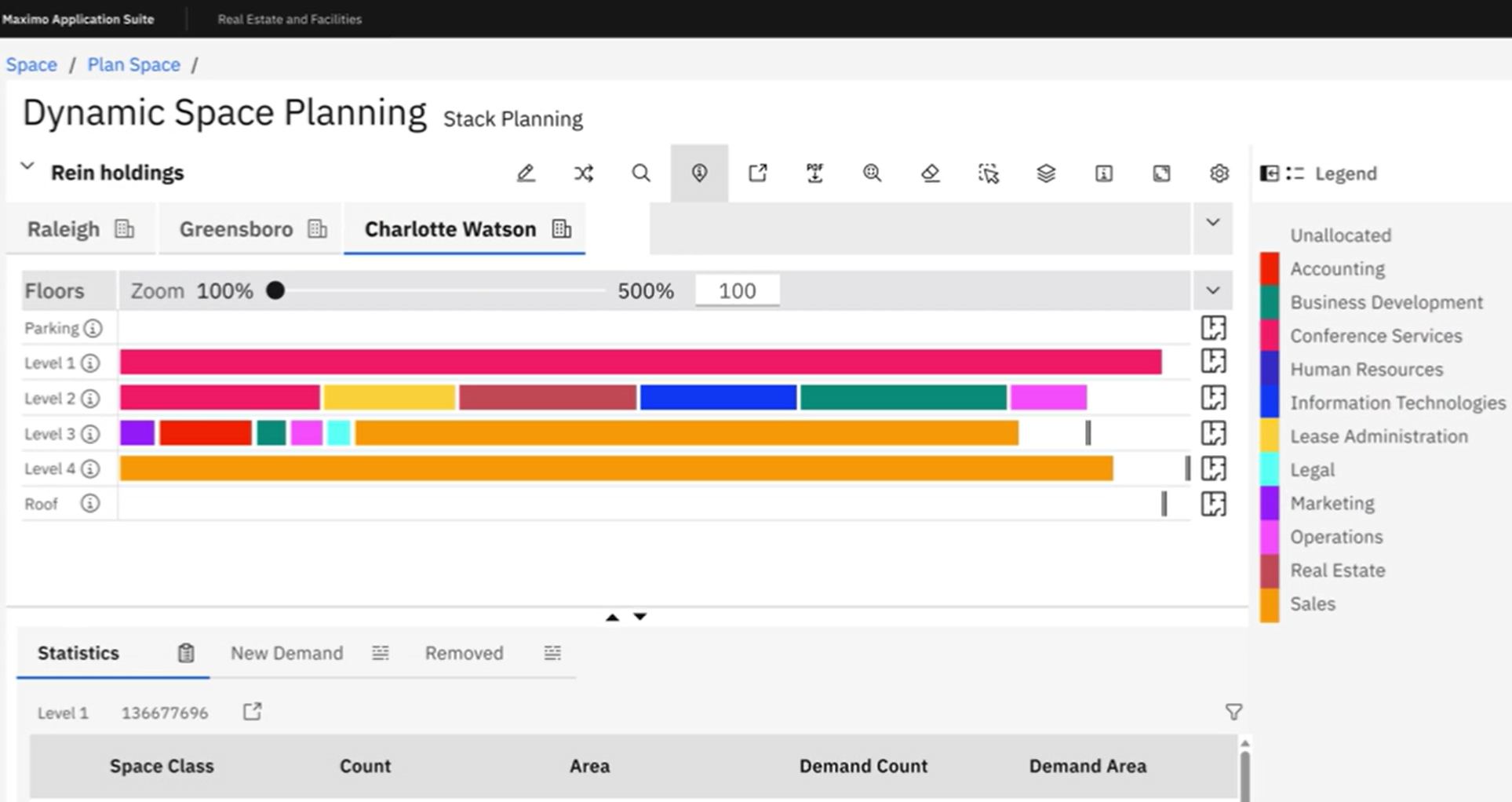
Task: Click the zoom slider handle
Action: click(275, 291)
